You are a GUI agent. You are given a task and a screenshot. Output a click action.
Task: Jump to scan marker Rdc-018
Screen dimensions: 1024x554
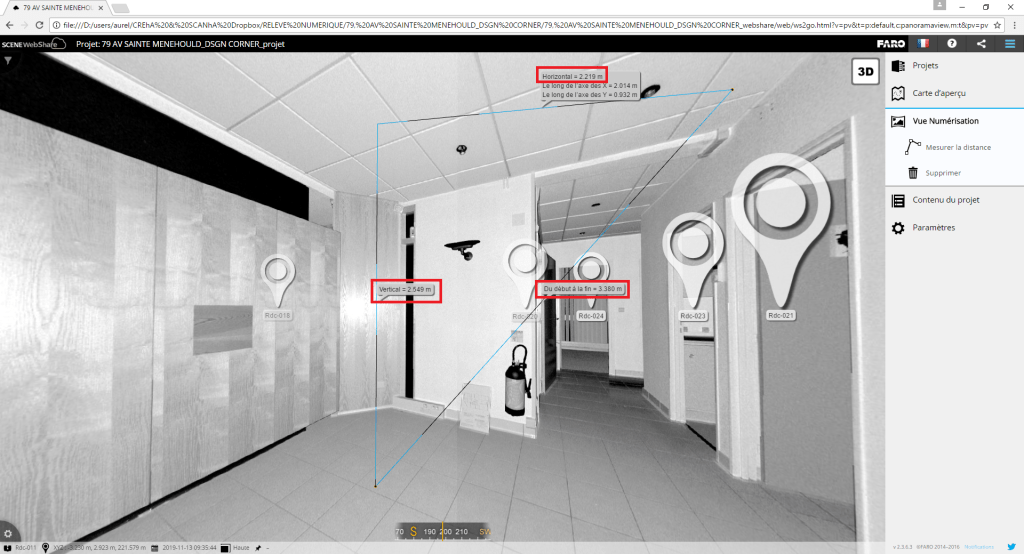tap(277, 275)
